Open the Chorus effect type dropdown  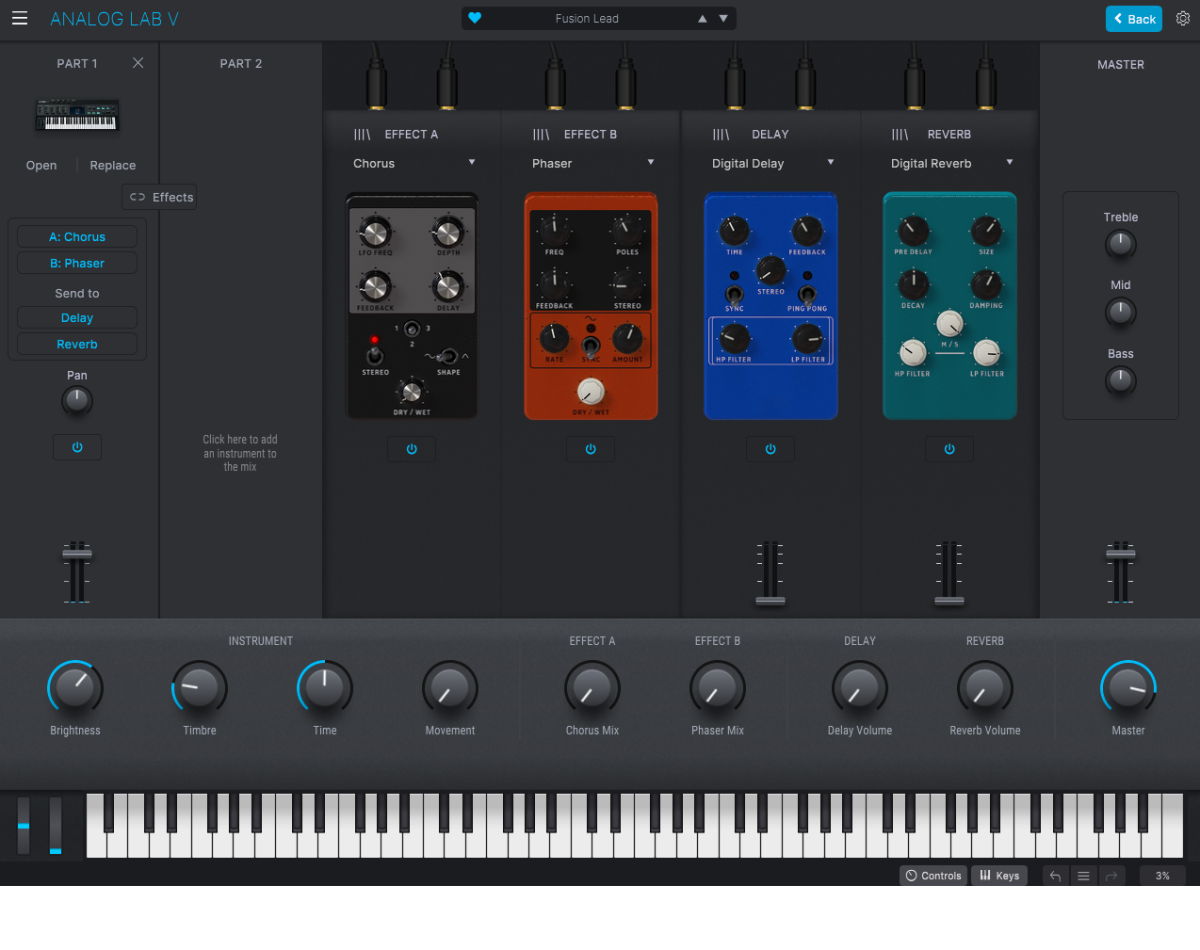click(414, 163)
